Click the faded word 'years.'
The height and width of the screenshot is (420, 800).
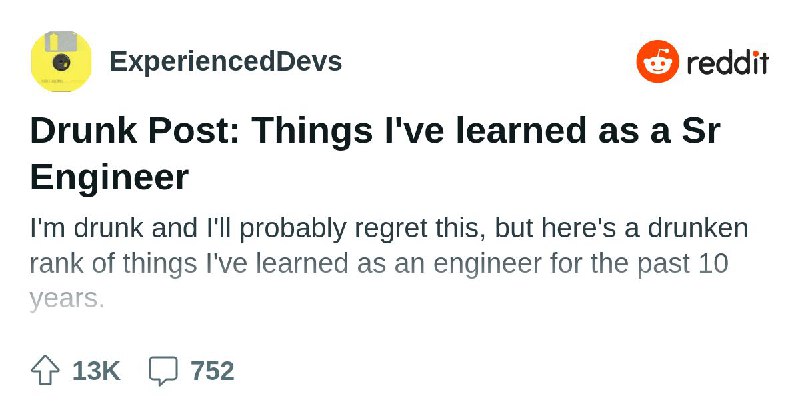(x=67, y=299)
